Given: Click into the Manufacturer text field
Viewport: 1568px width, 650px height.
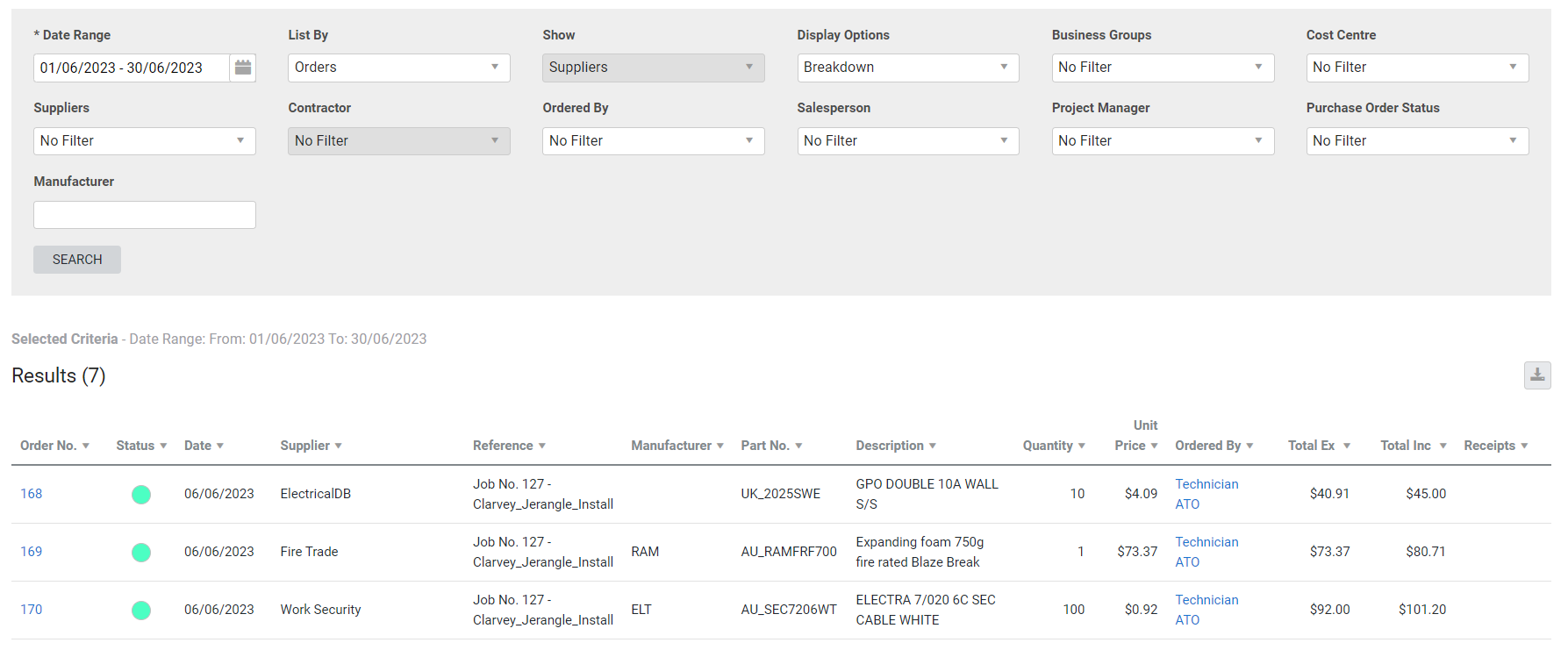Looking at the screenshot, I should coord(145,215).
